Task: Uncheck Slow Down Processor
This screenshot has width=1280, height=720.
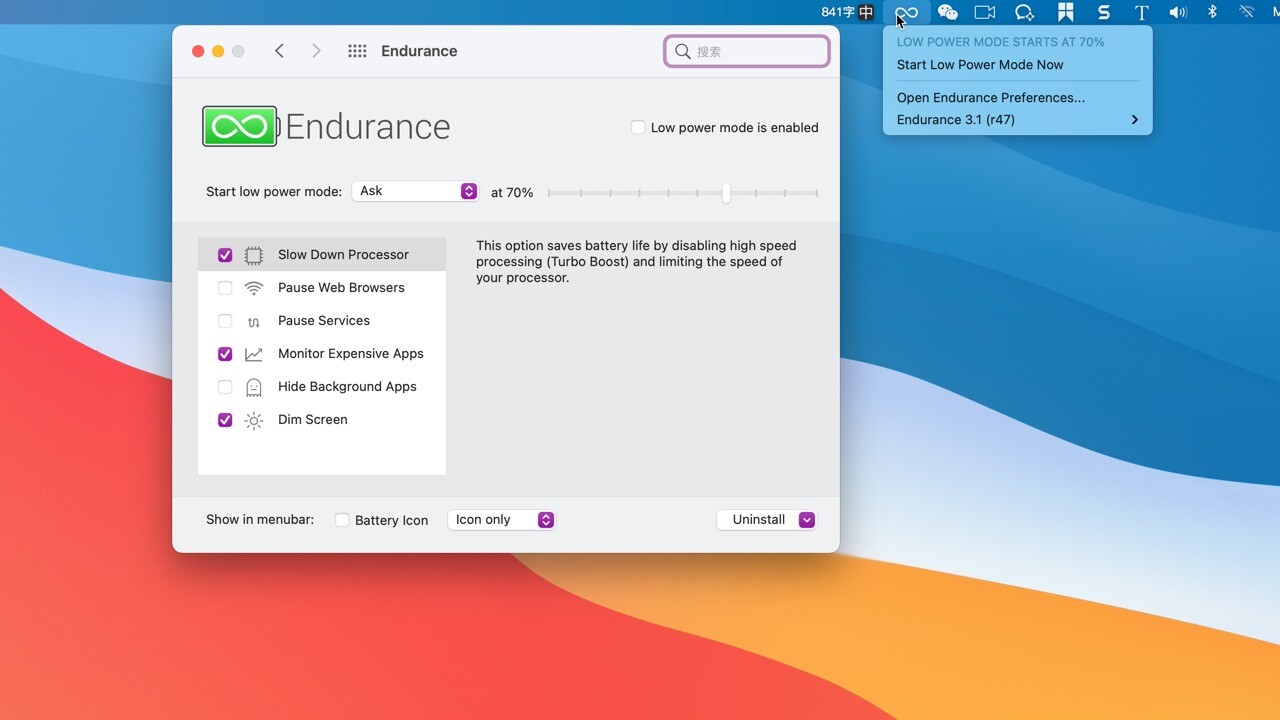Action: pyautogui.click(x=225, y=255)
